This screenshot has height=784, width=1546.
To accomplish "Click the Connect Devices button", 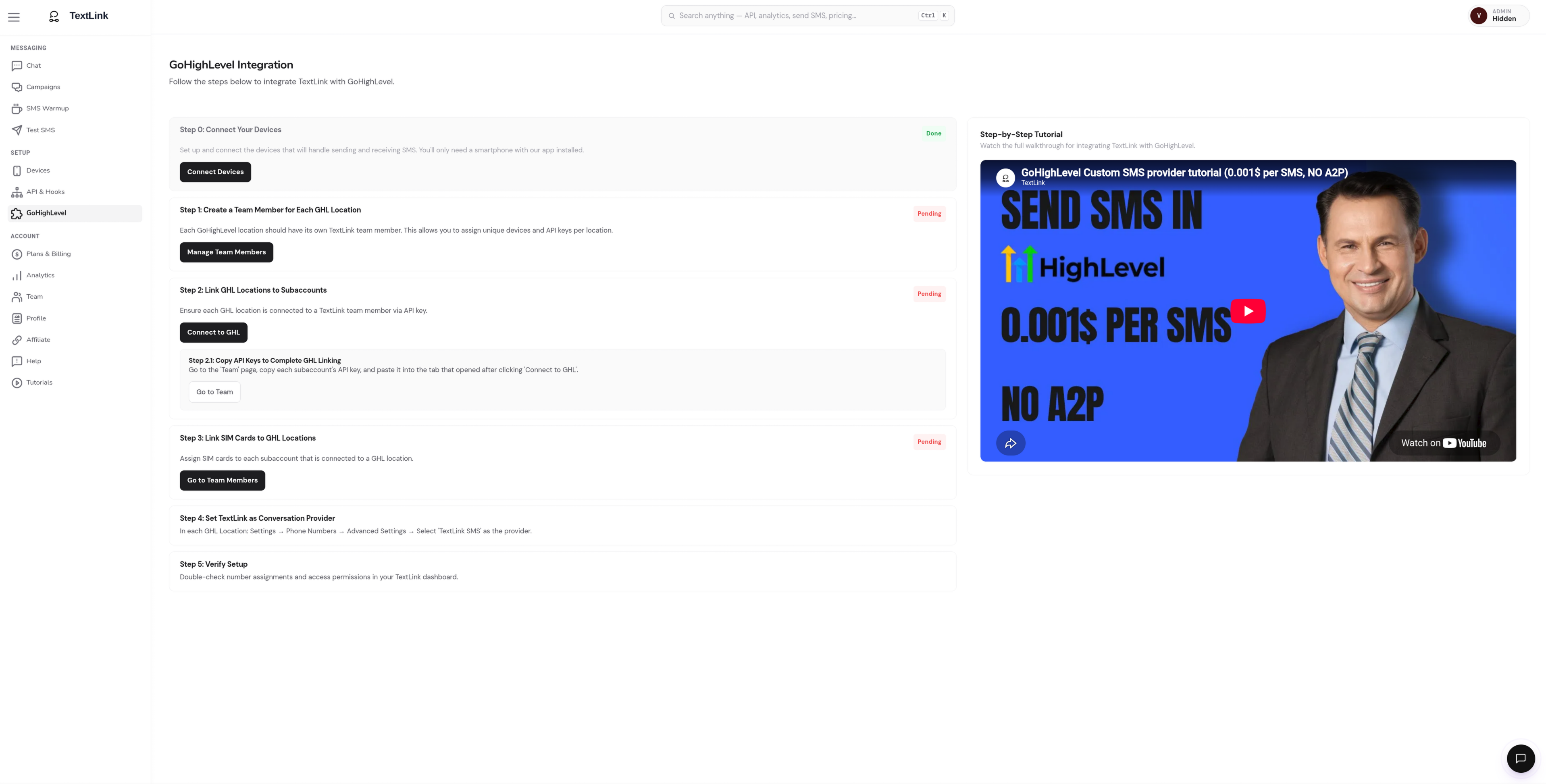I will (x=215, y=172).
